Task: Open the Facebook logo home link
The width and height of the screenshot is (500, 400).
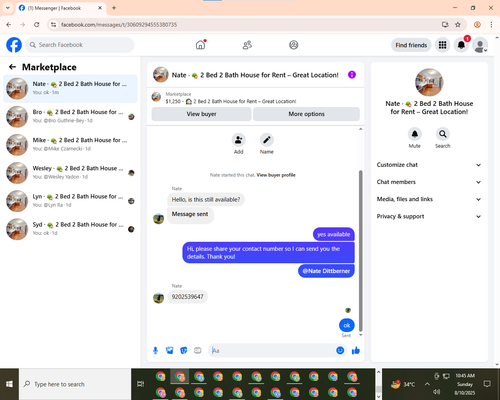Action: [x=14, y=45]
